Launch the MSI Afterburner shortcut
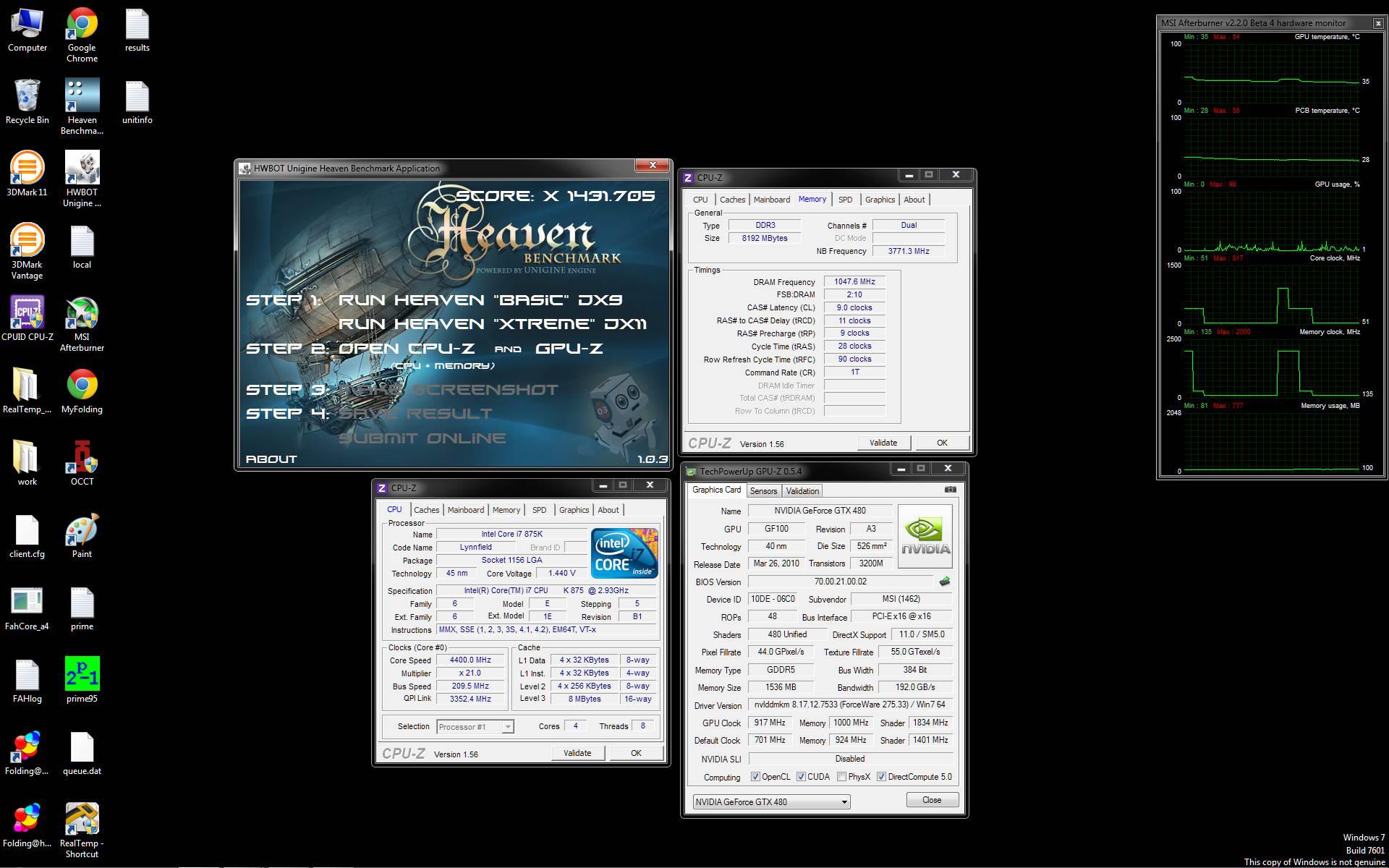 82,325
